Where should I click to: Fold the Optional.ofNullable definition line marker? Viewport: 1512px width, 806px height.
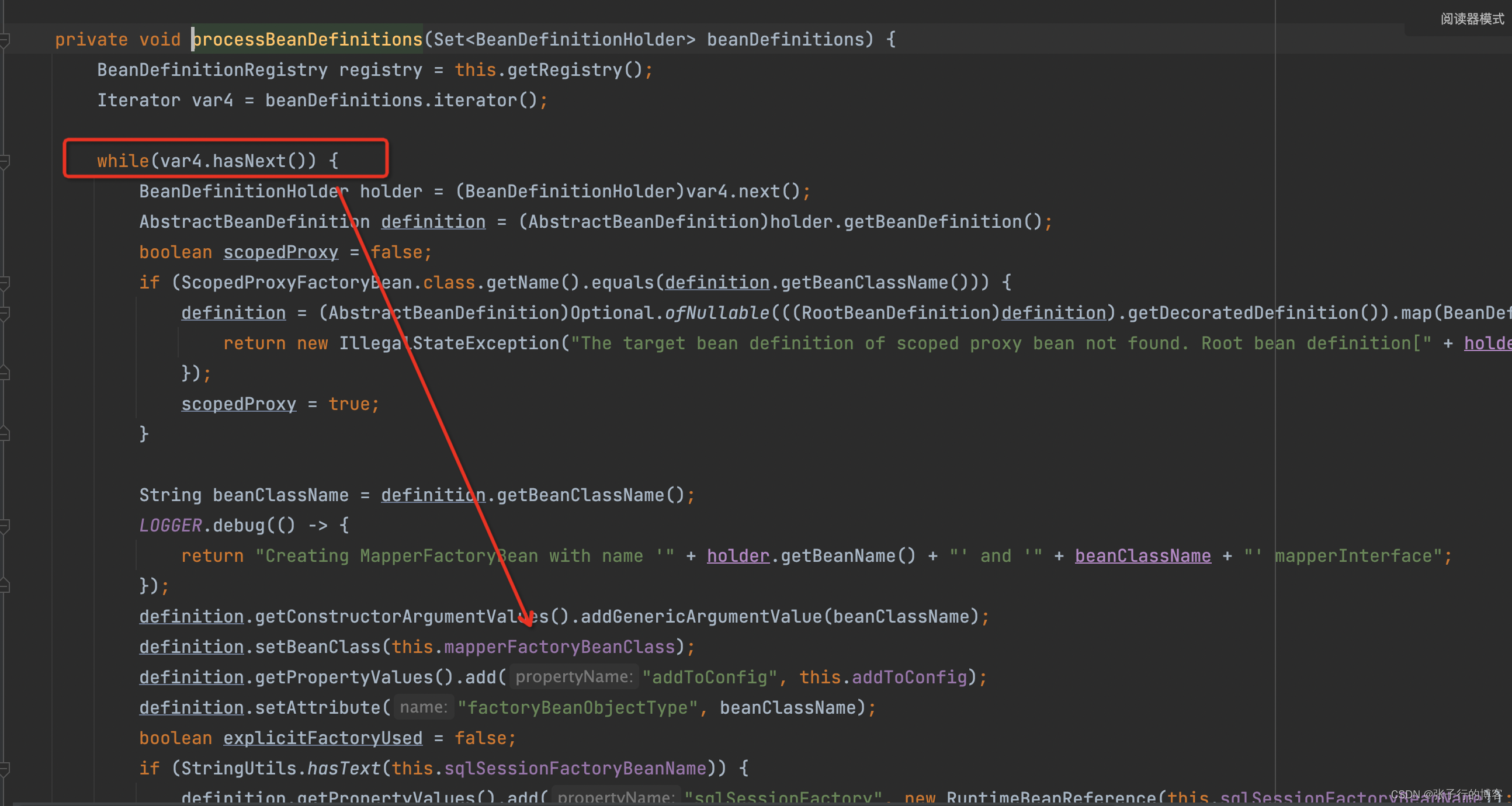[x=5, y=313]
